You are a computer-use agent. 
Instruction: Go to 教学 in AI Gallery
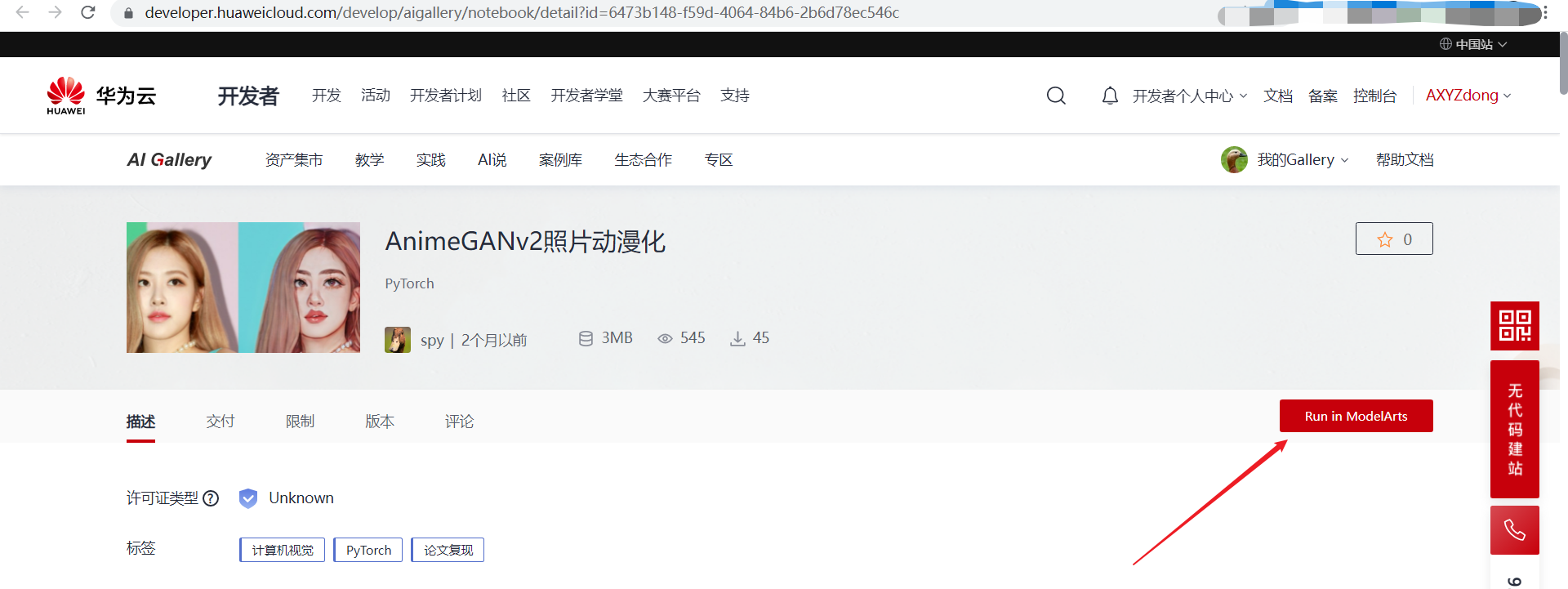tap(369, 160)
